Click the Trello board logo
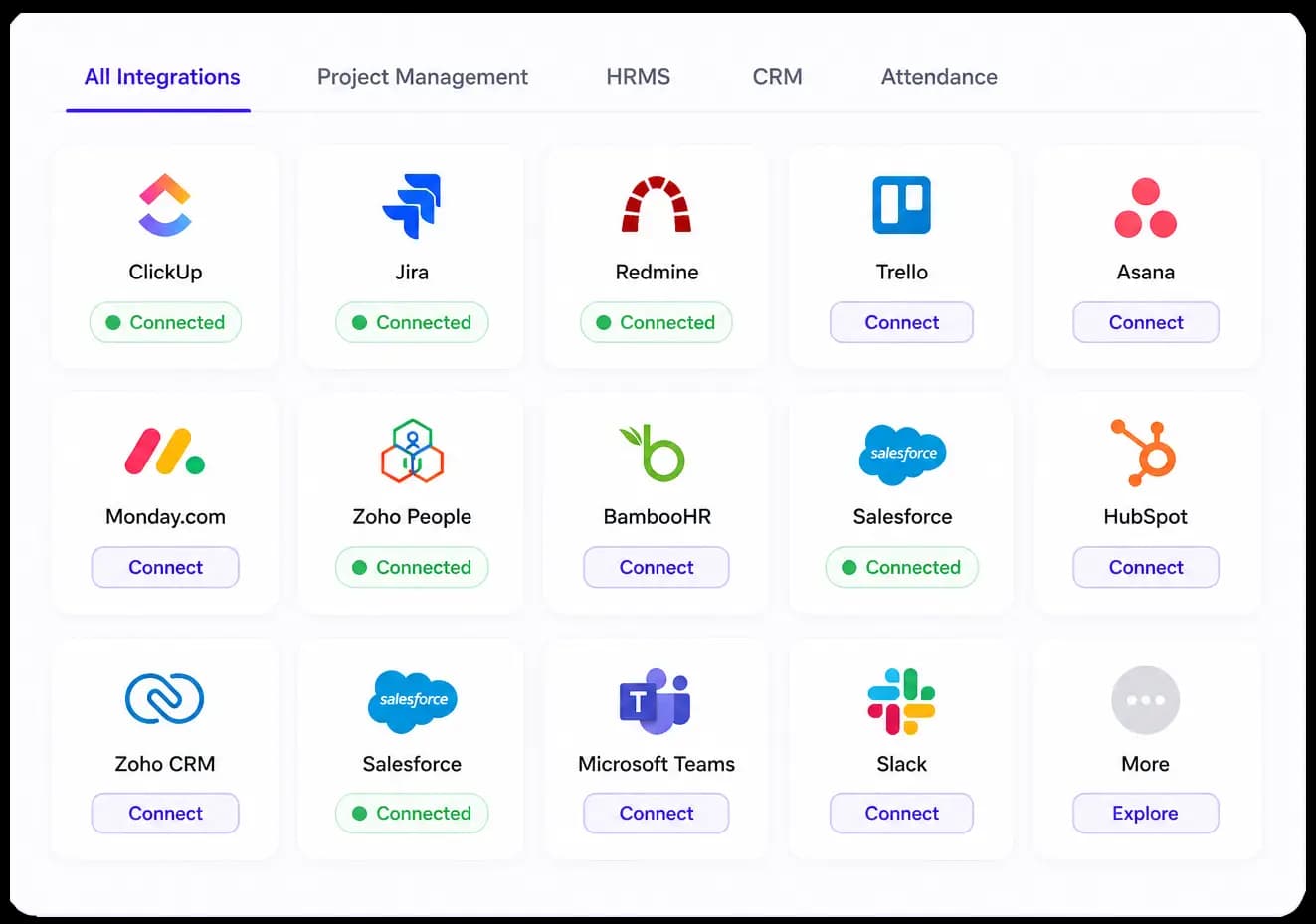1316x924 pixels. [x=901, y=205]
